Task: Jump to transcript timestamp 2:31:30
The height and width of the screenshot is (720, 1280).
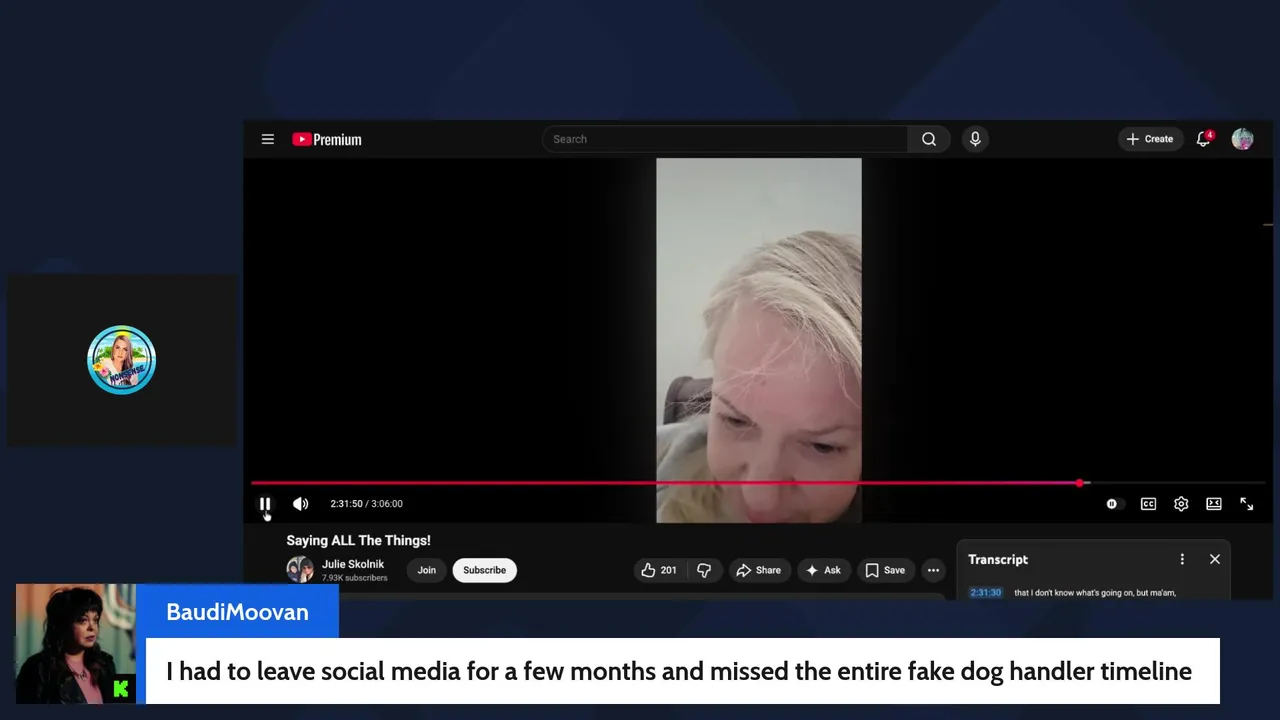Action: [x=985, y=593]
